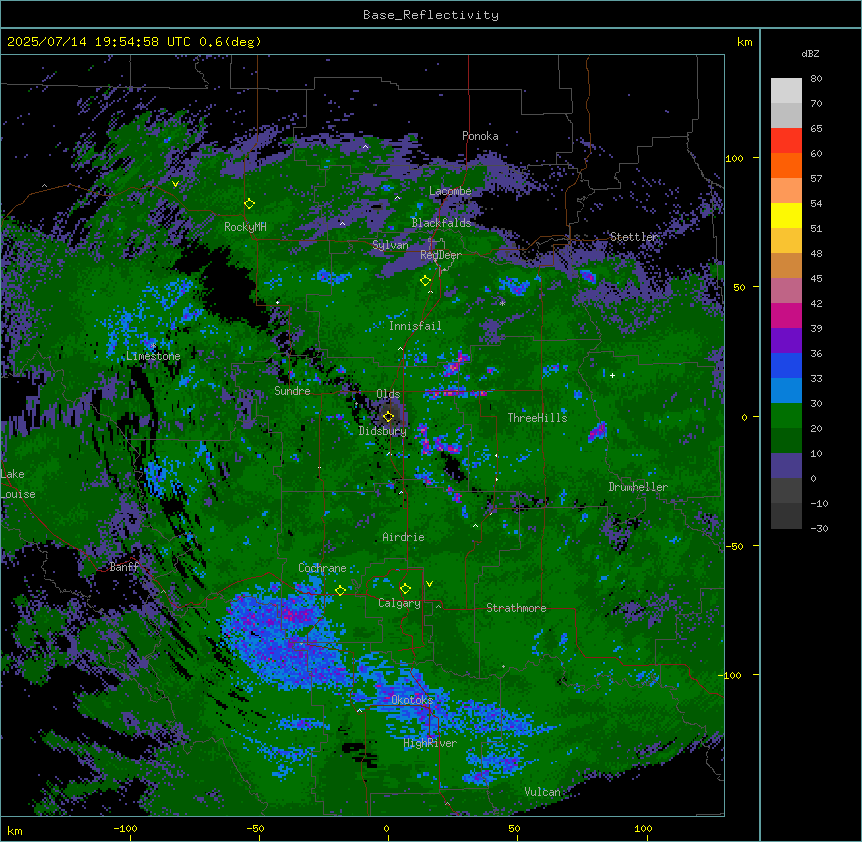The width and height of the screenshot is (862, 842).
Task: Select the radar site marker between Olds and Didsbury
Action: click(388, 417)
